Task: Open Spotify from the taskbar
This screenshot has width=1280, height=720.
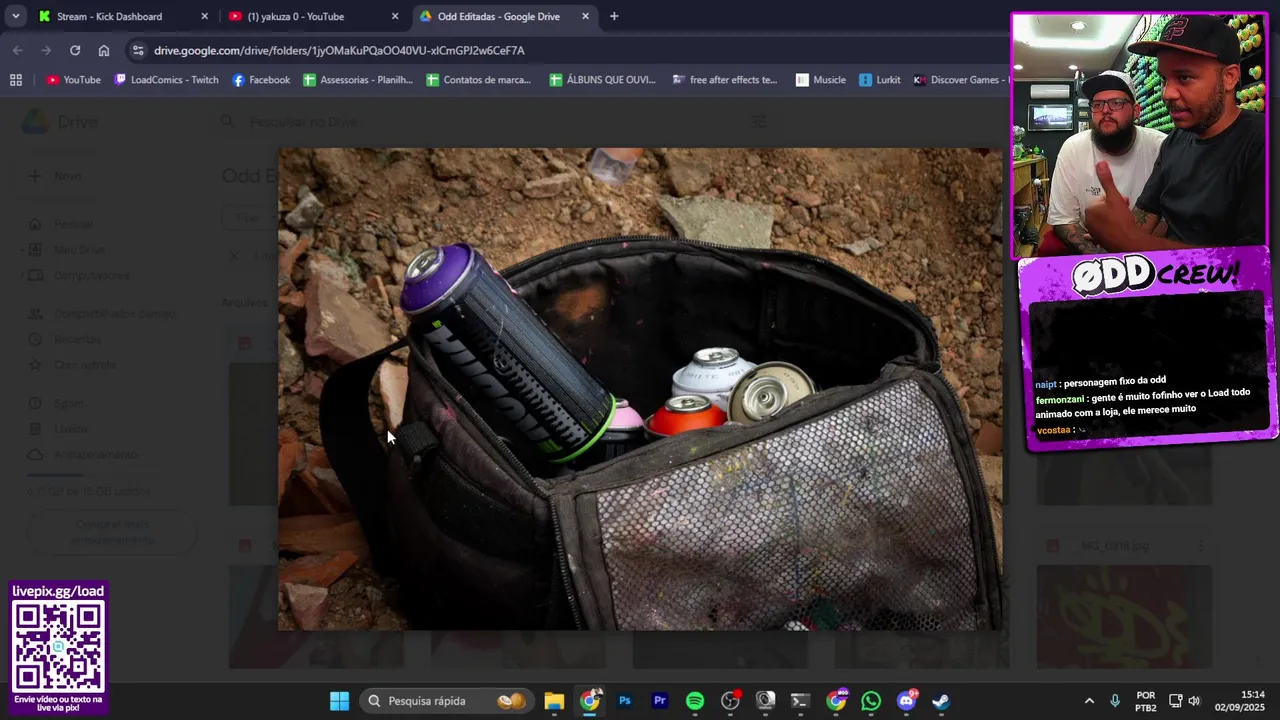Action: point(695,701)
